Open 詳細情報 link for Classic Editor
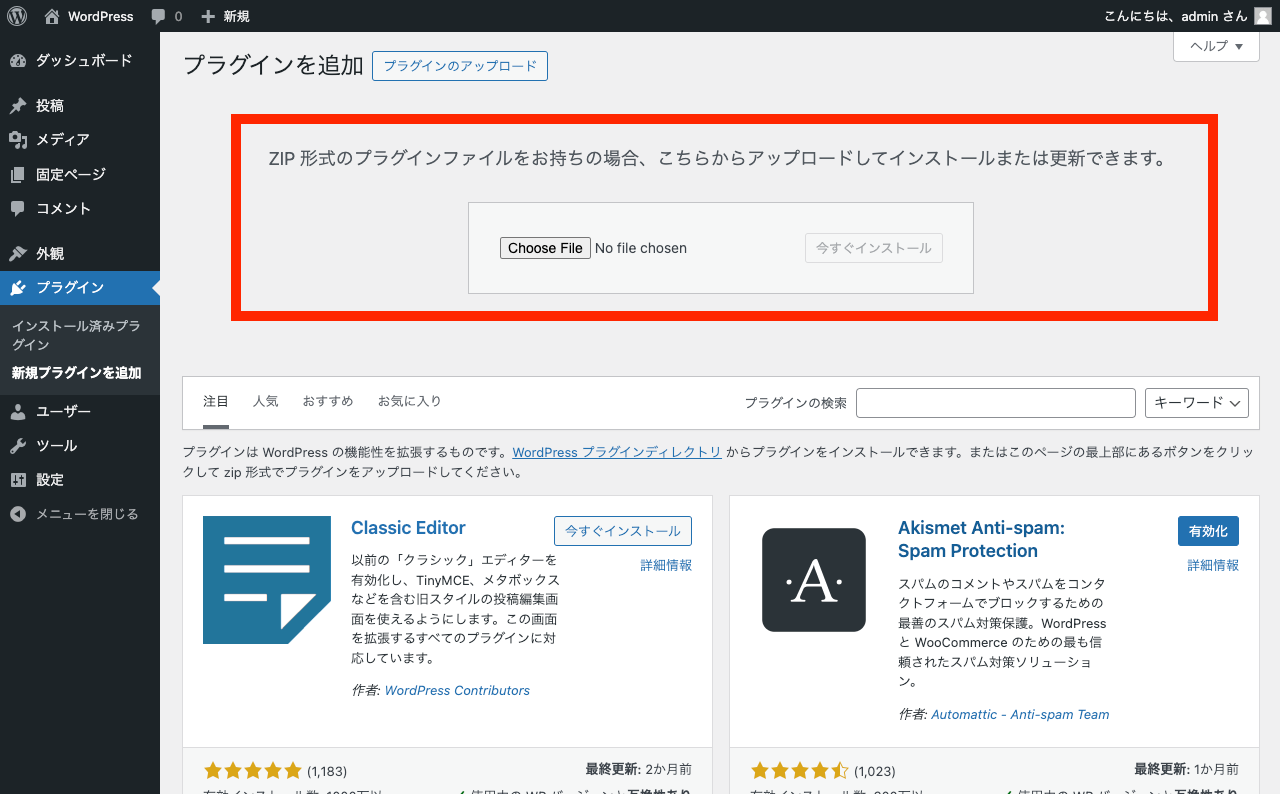The height and width of the screenshot is (794, 1280). tap(666, 565)
